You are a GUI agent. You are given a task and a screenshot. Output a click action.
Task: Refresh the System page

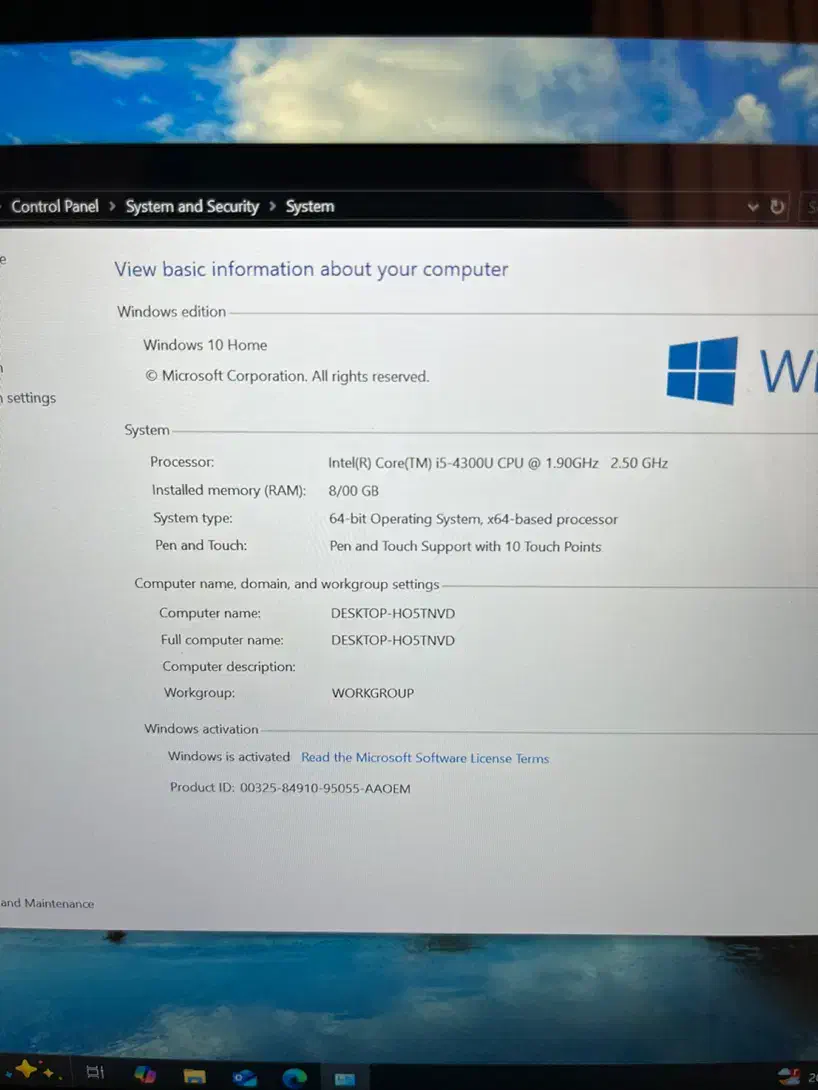click(x=777, y=206)
